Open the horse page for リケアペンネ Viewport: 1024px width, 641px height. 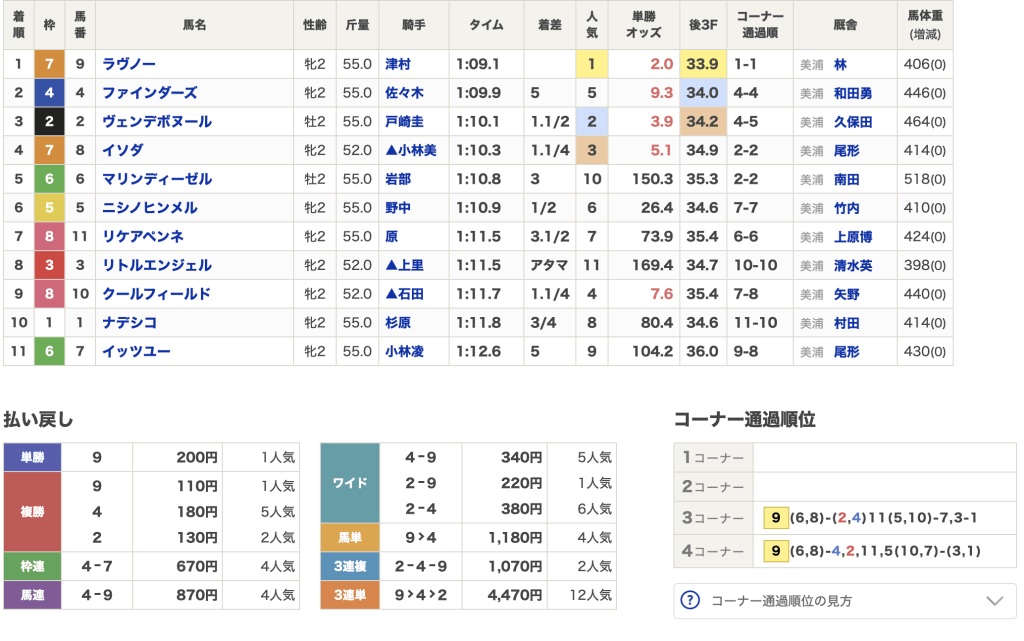(x=143, y=236)
